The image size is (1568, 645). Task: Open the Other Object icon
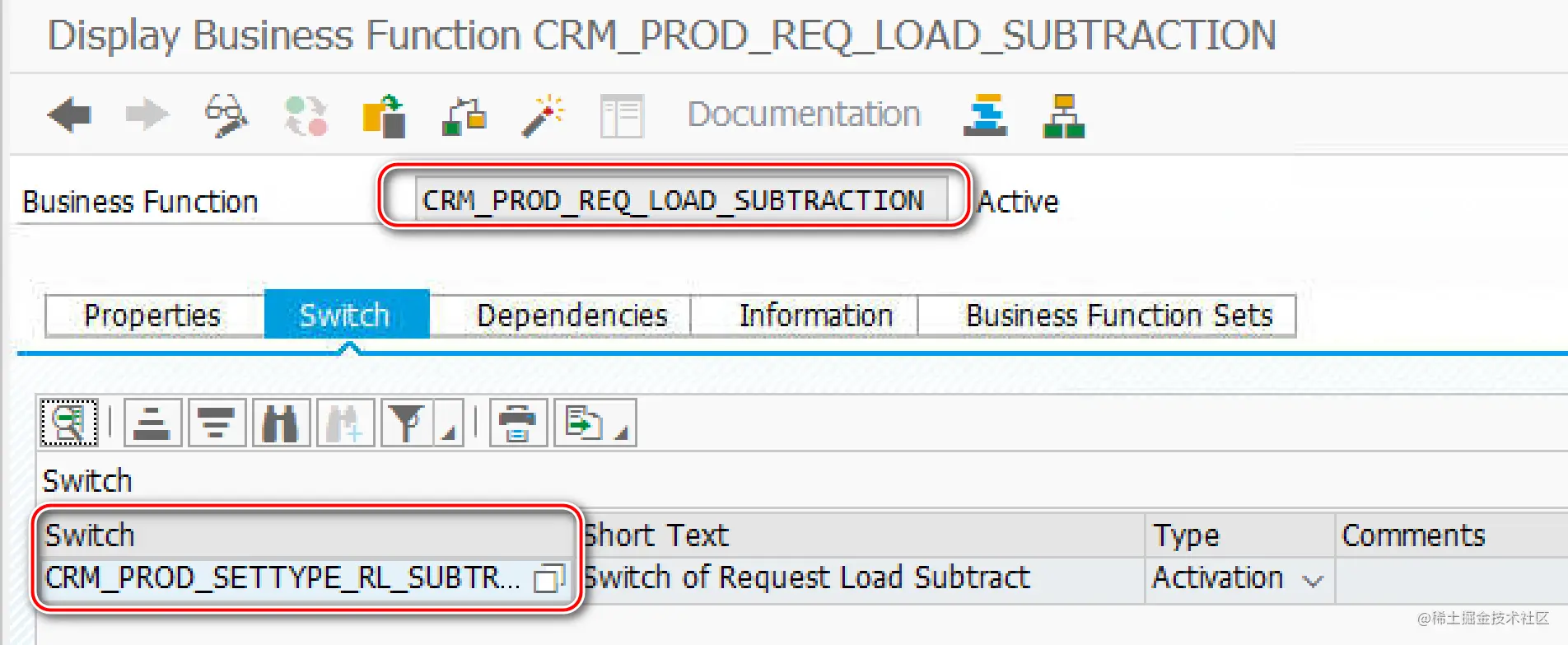[385, 115]
